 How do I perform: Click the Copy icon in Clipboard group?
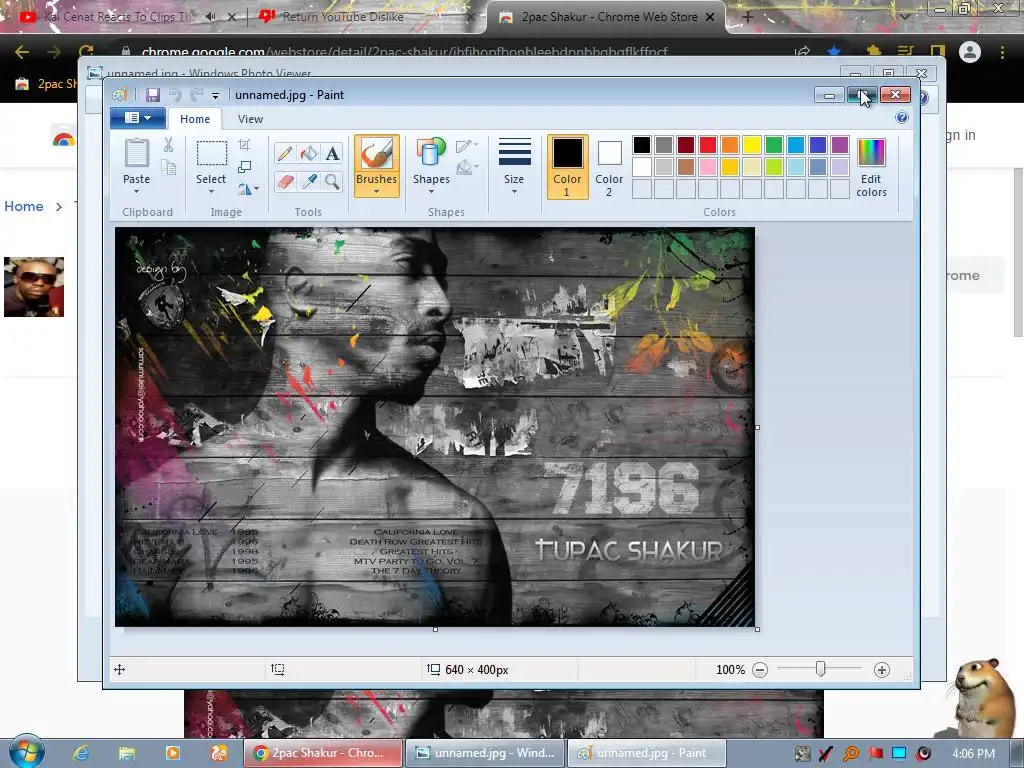click(x=168, y=168)
